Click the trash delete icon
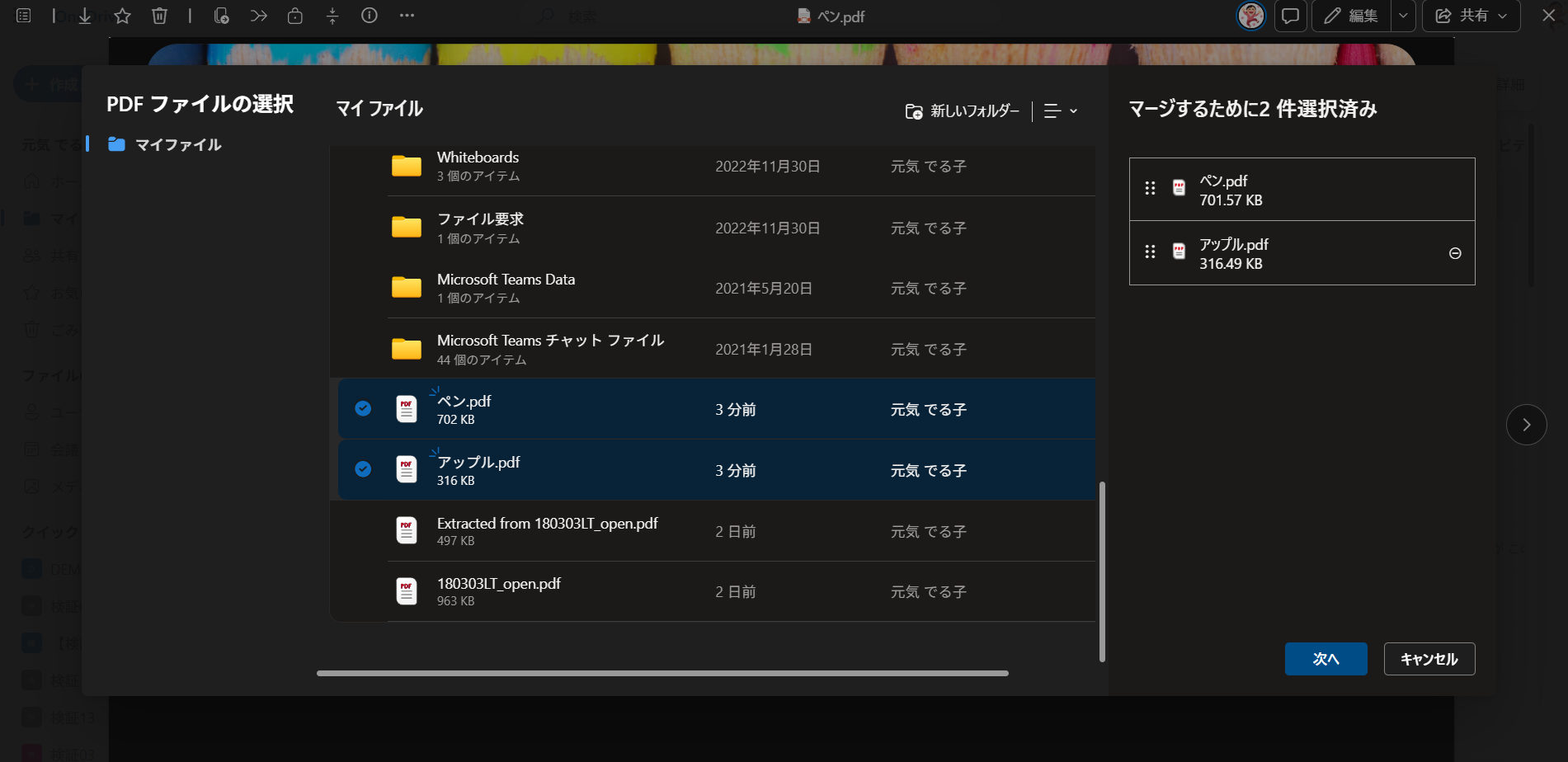Image resolution: width=1568 pixels, height=762 pixels. [x=160, y=16]
